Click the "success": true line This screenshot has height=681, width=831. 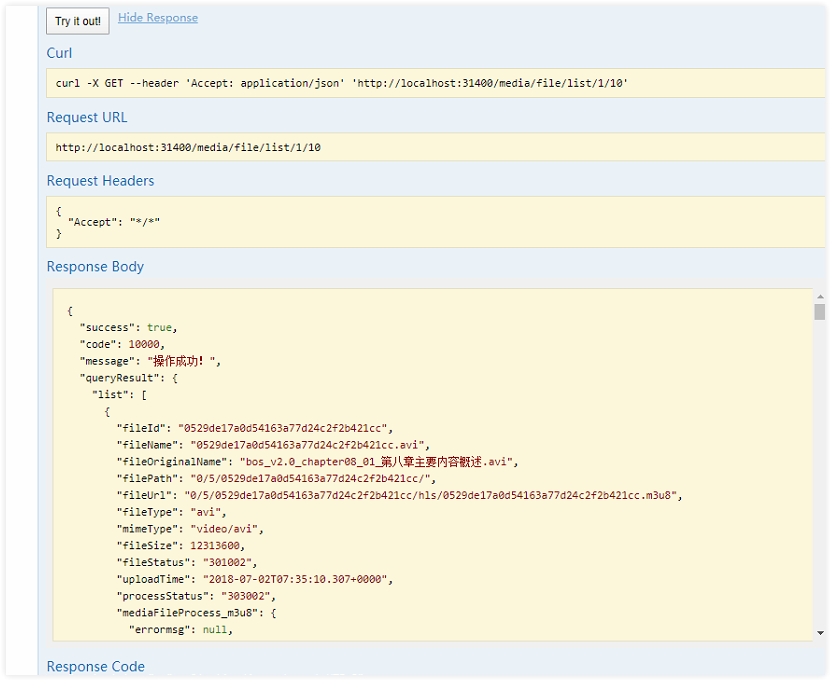pyautogui.click(x=128, y=328)
